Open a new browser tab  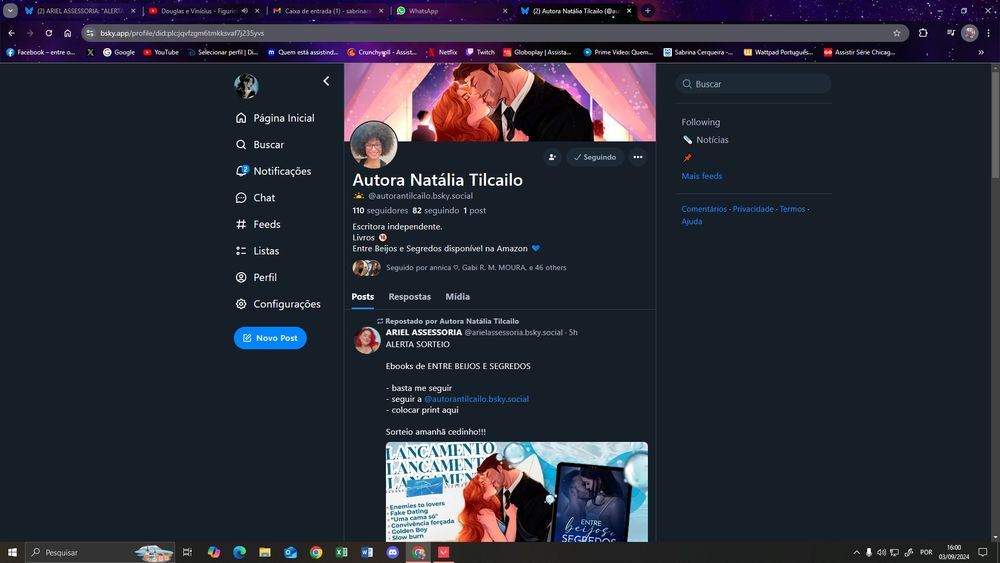(647, 11)
